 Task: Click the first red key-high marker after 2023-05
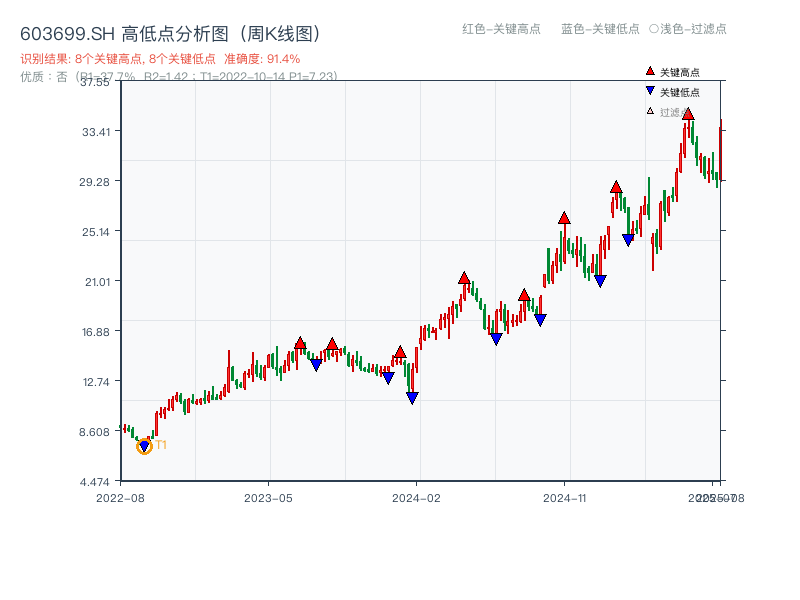(301, 343)
